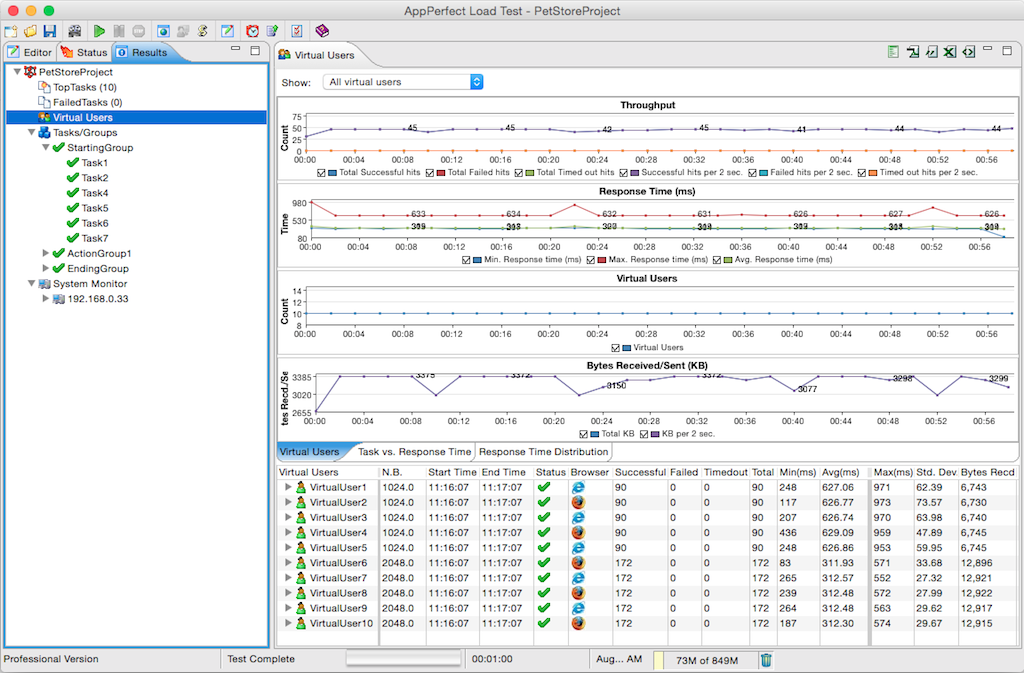Image resolution: width=1024 pixels, height=673 pixels.
Task: Open the scheduler via red alarm clock icon
Action: click(252, 31)
